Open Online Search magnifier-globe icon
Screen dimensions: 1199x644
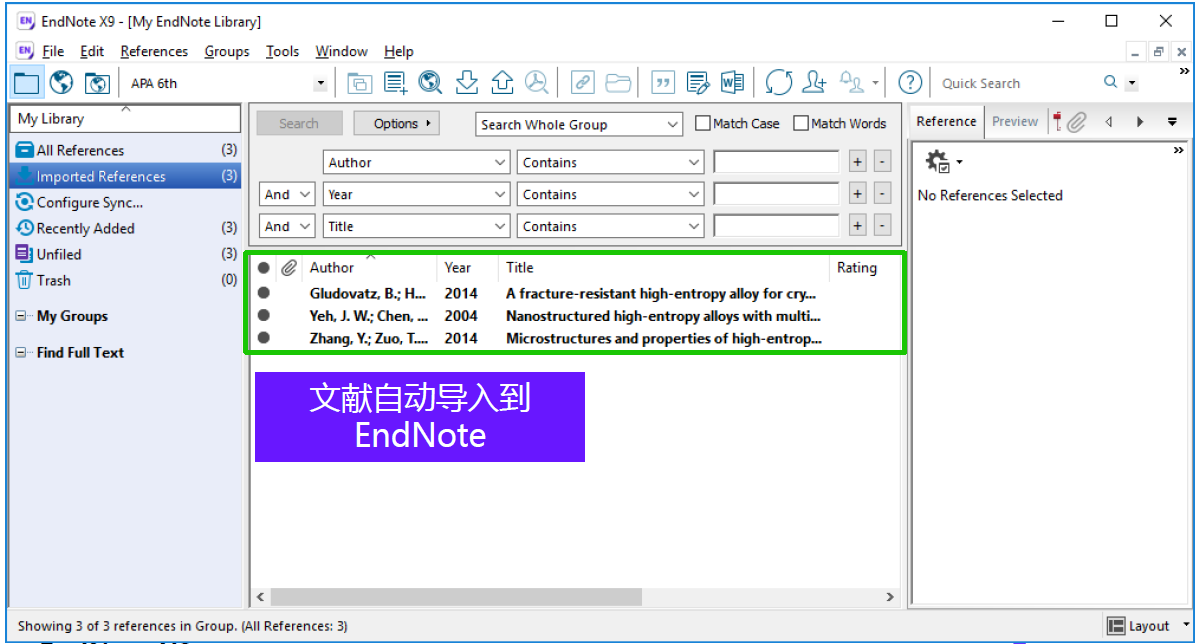click(x=430, y=83)
